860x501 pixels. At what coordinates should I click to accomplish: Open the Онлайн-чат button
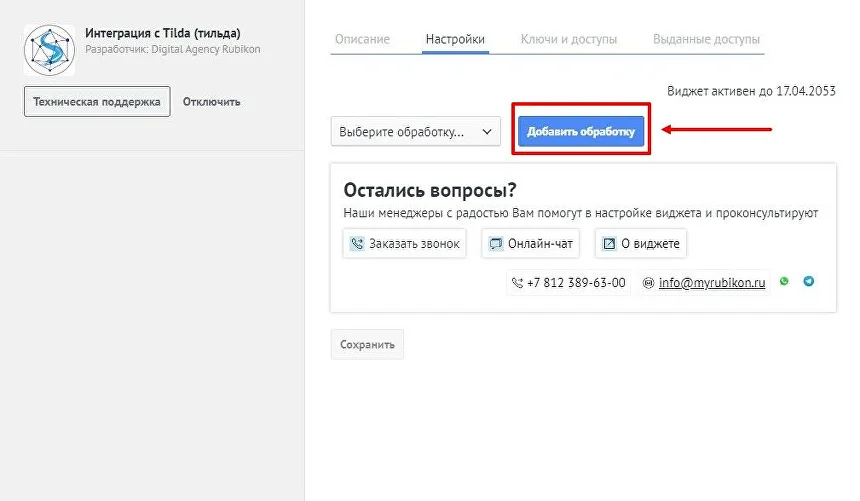[x=530, y=244]
